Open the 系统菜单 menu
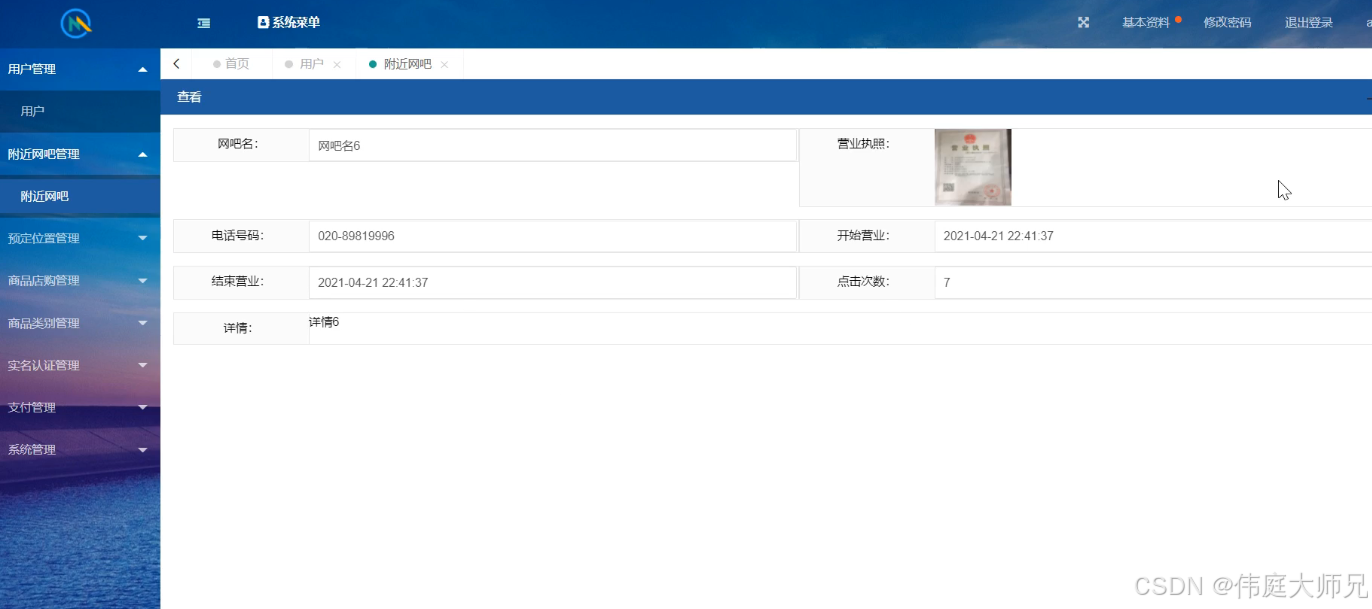The image size is (1372, 609). [x=289, y=22]
